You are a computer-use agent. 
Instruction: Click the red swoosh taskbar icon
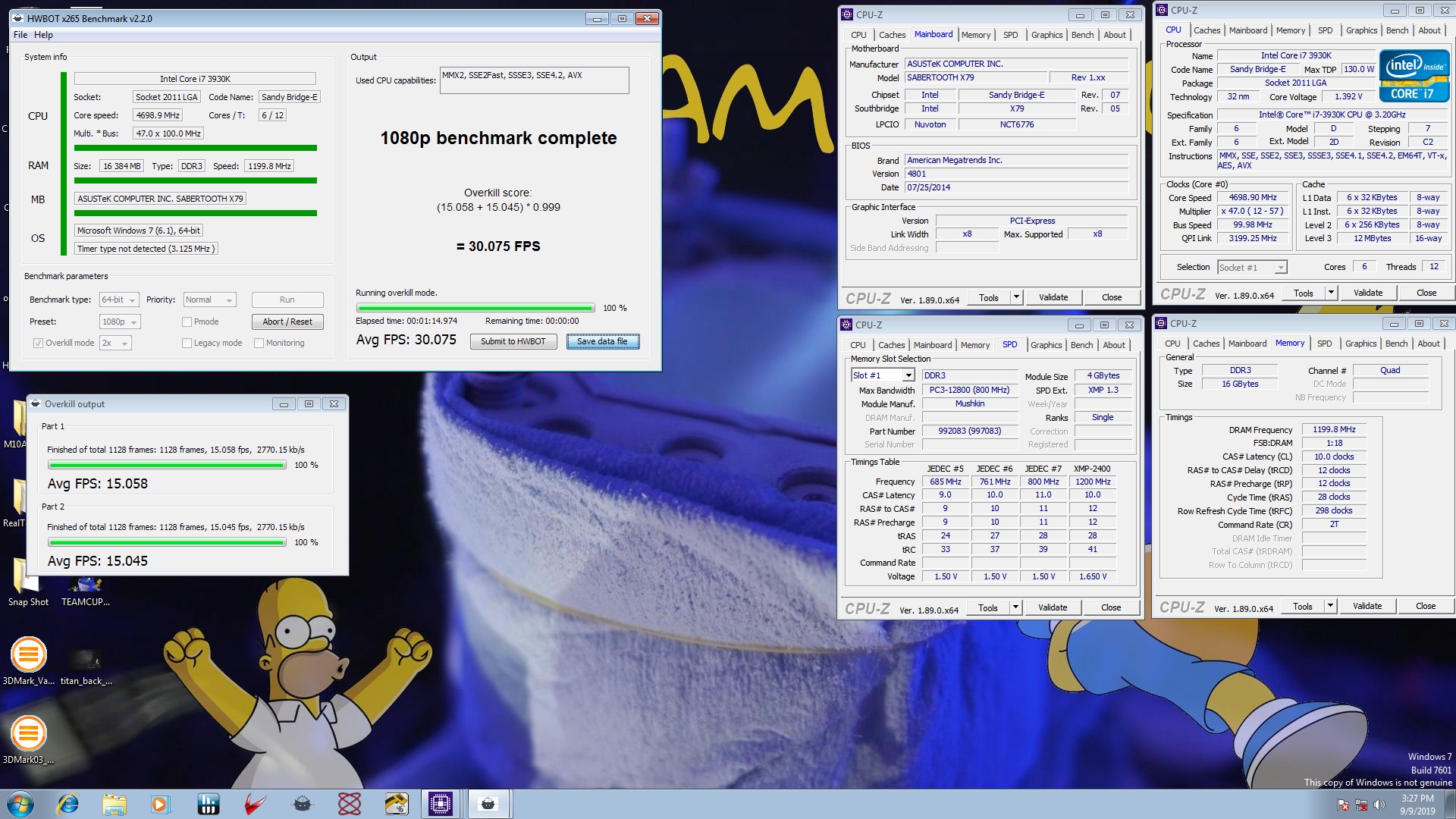tap(255, 804)
